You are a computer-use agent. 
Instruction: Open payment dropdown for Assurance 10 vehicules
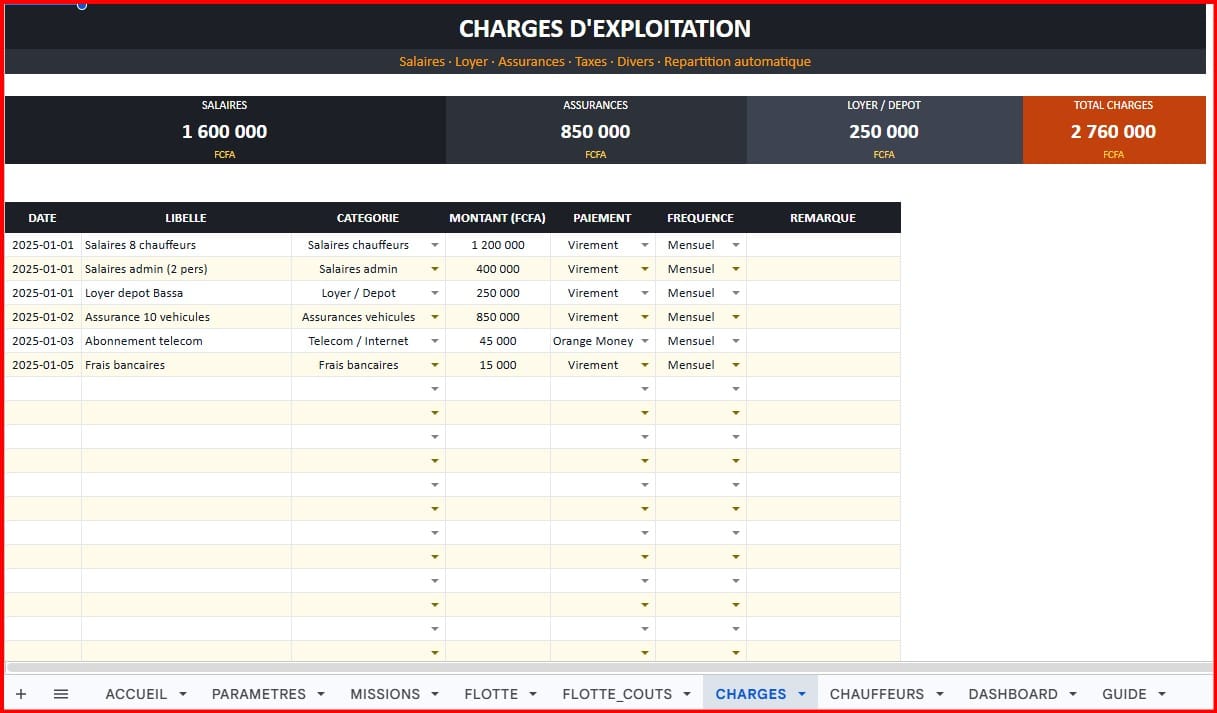pos(645,317)
